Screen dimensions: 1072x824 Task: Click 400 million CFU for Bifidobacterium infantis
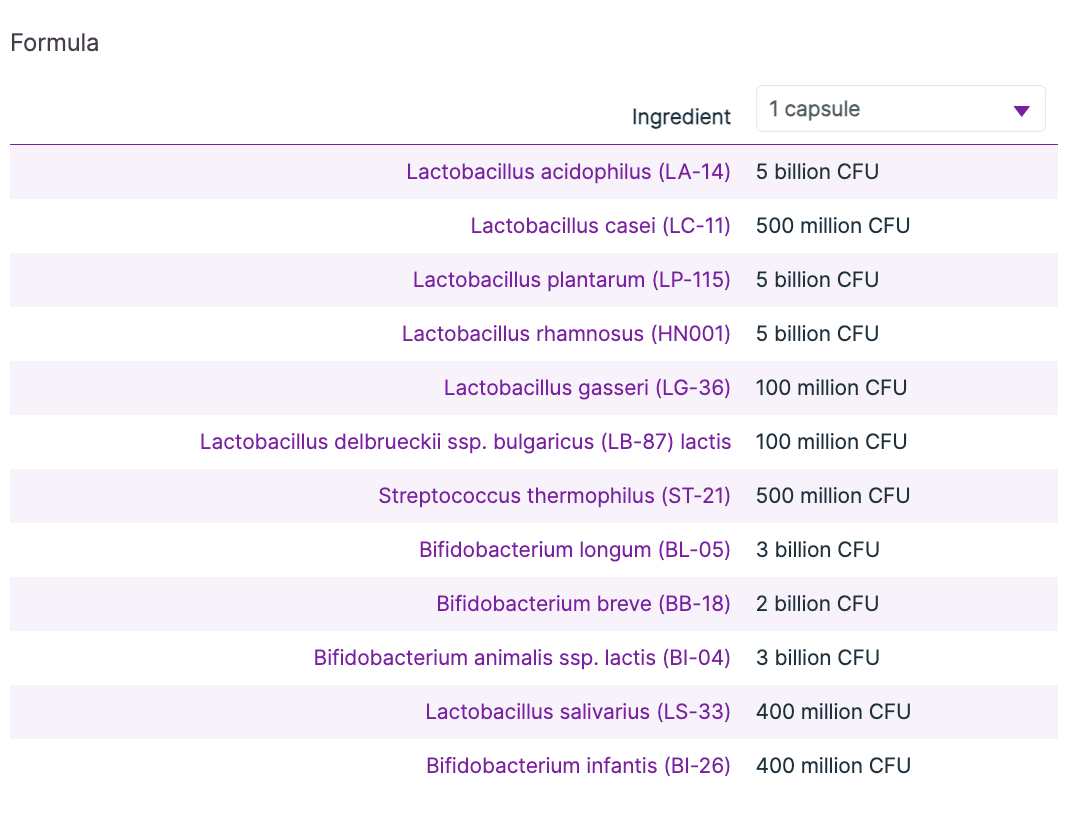point(833,766)
